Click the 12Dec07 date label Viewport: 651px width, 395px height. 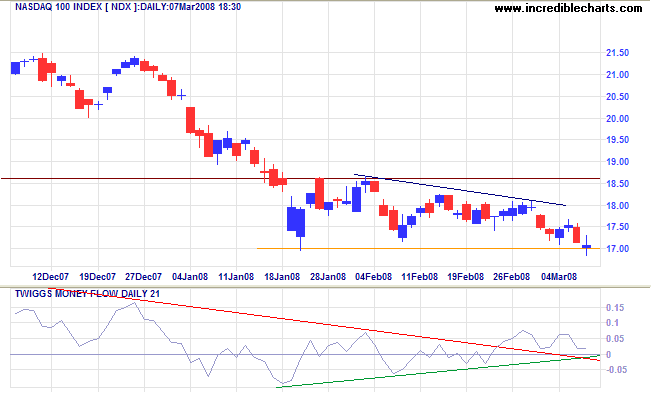click(51, 277)
